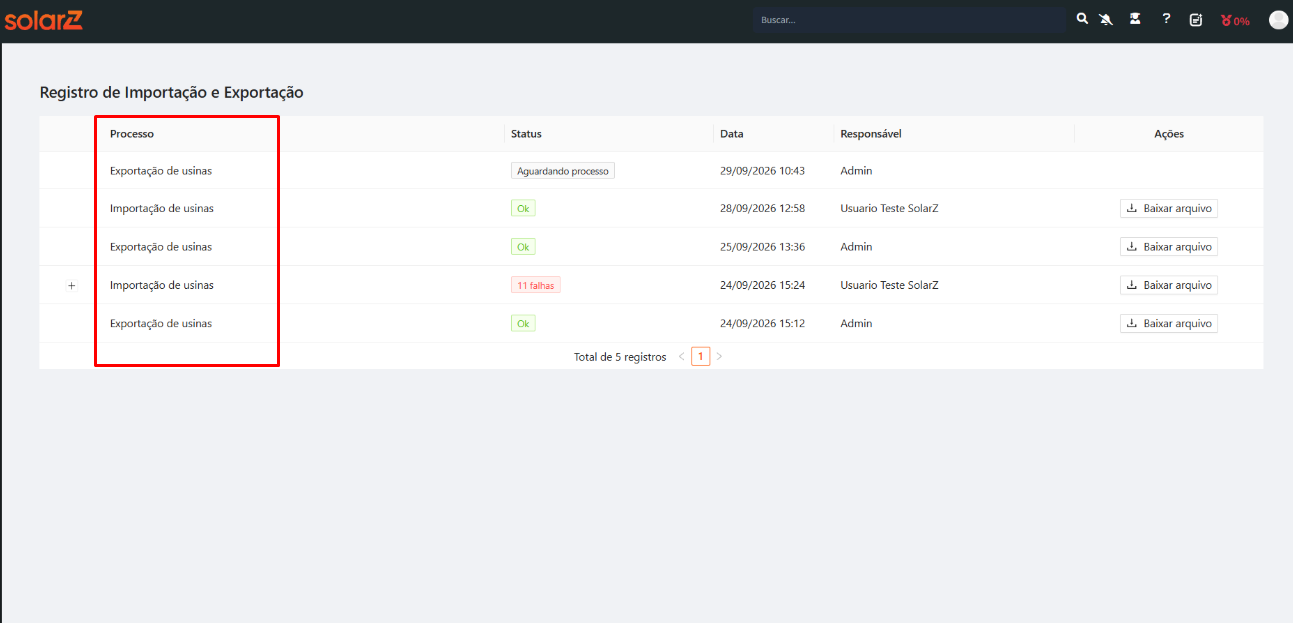Click the news feed sparkle icon

click(x=1196, y=19)
